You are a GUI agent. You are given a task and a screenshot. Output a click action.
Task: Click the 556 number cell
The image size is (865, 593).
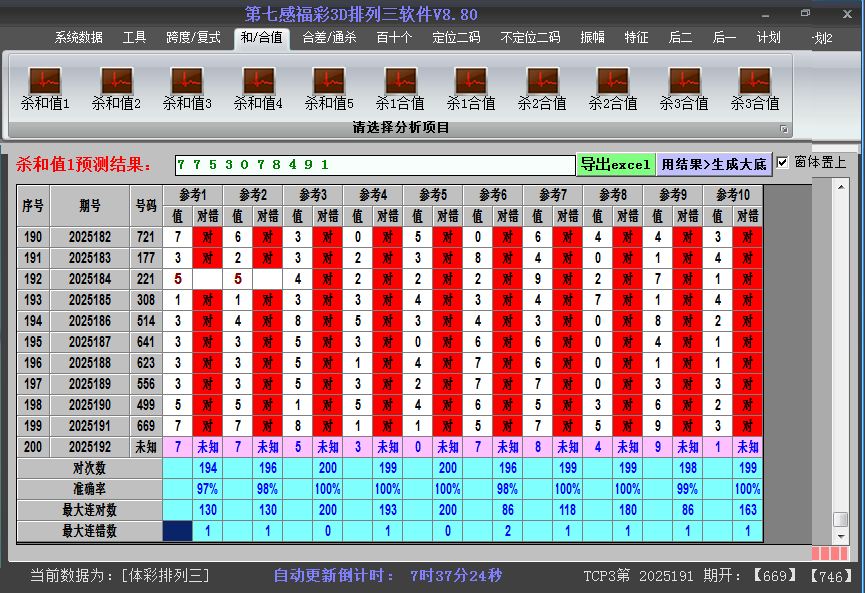click(146, 384)
